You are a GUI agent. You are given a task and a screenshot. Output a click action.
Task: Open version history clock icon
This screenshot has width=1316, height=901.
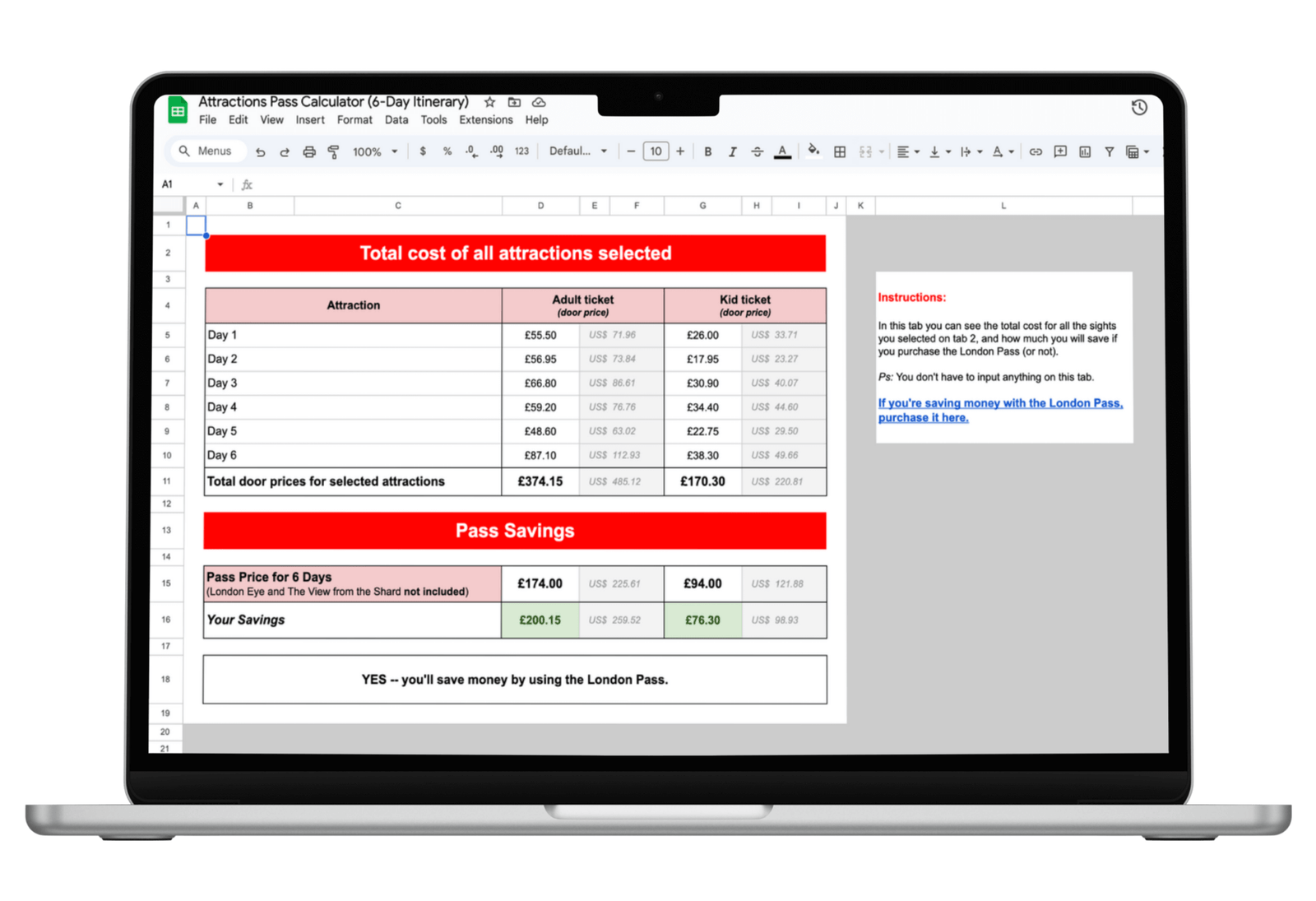pos(1139,108)
